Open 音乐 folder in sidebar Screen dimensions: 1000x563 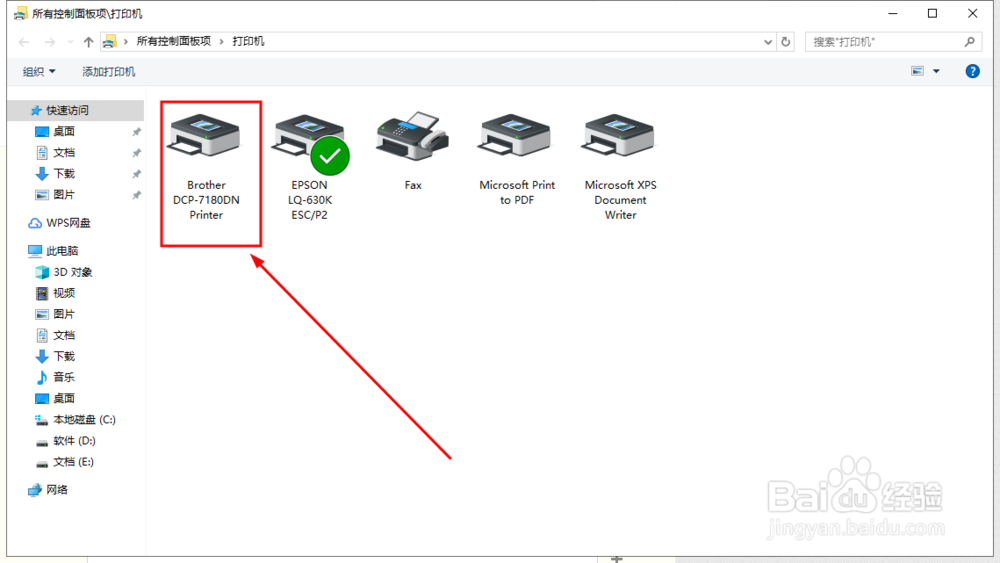(x=55, y=377)
